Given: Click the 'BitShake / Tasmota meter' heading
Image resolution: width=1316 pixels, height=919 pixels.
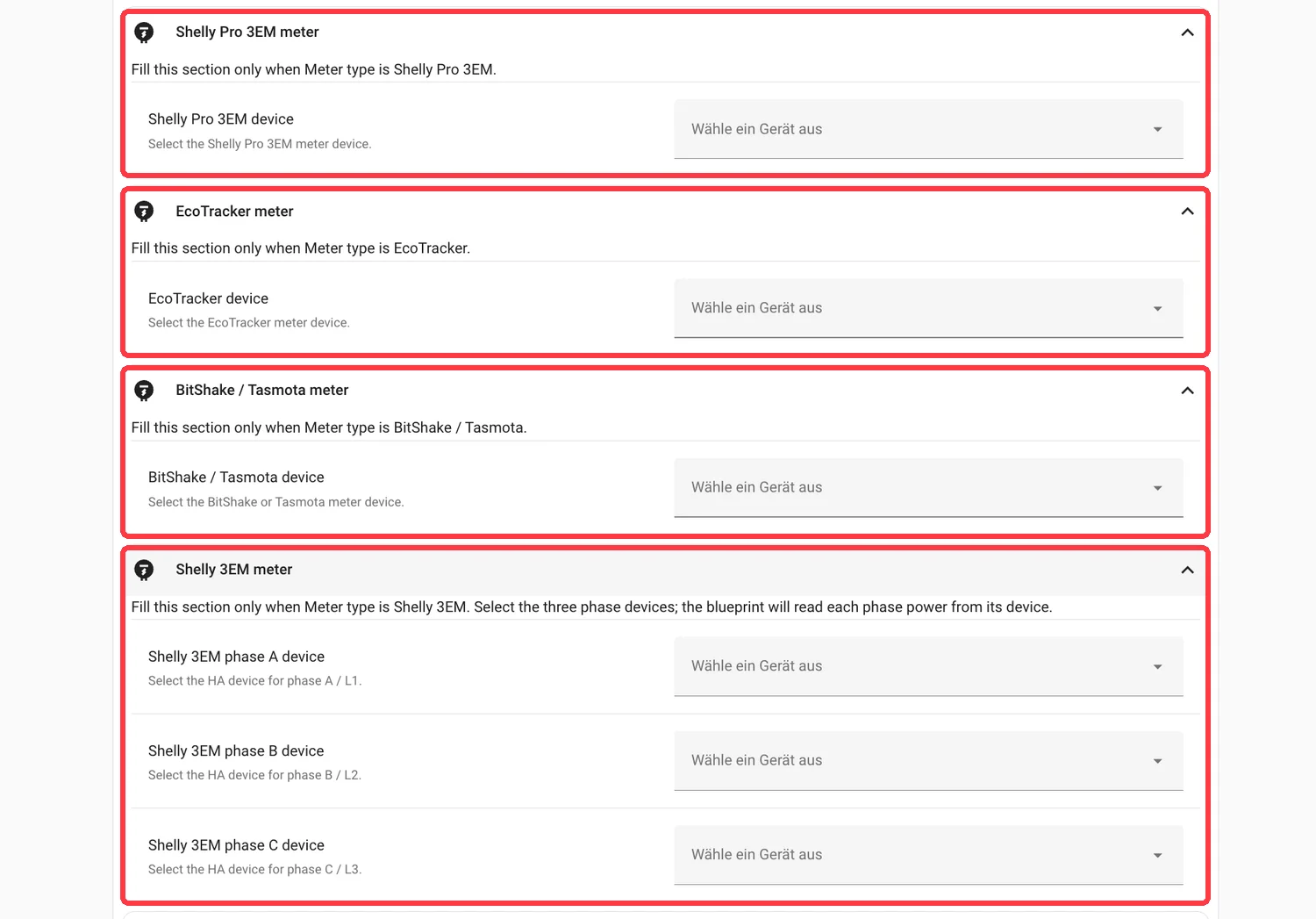Looking at the screenshot, I should (262, 390).
